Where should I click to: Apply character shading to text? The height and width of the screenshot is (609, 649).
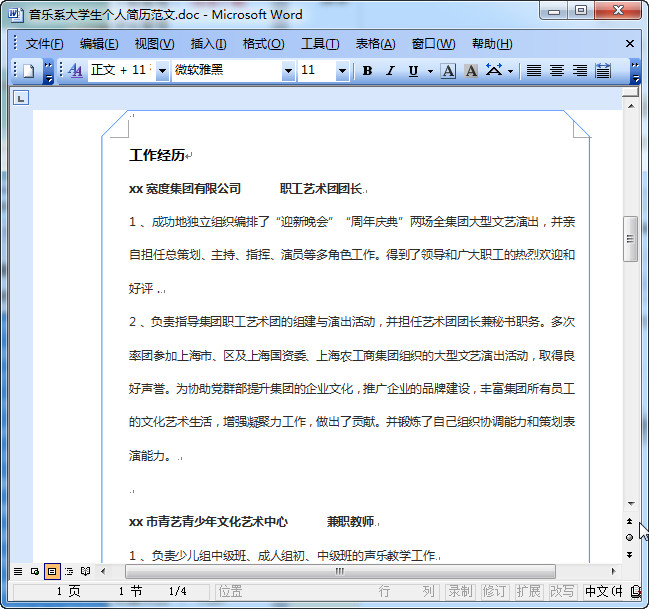click(471, 71)
